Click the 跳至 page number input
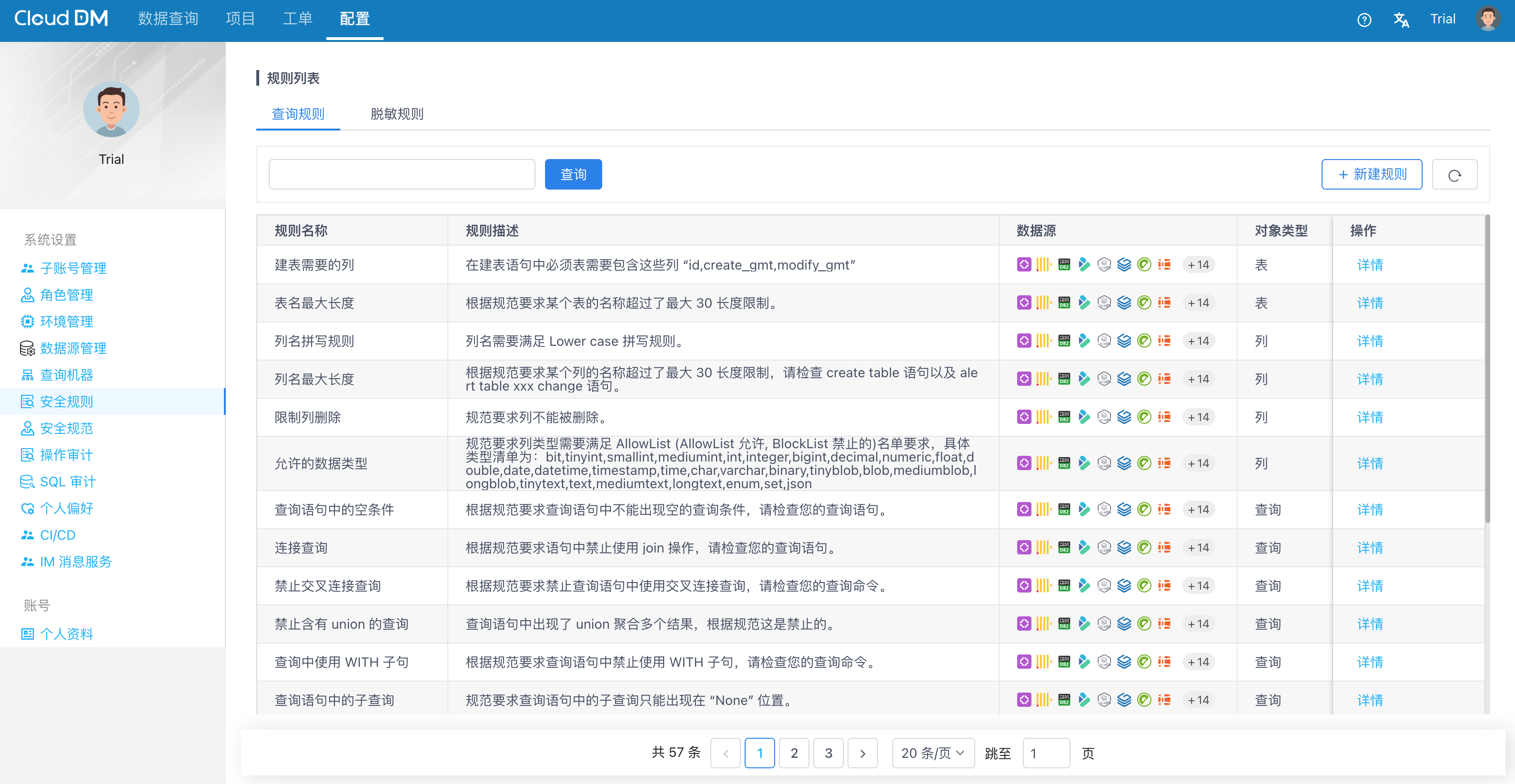 [x=1046, y=753]
